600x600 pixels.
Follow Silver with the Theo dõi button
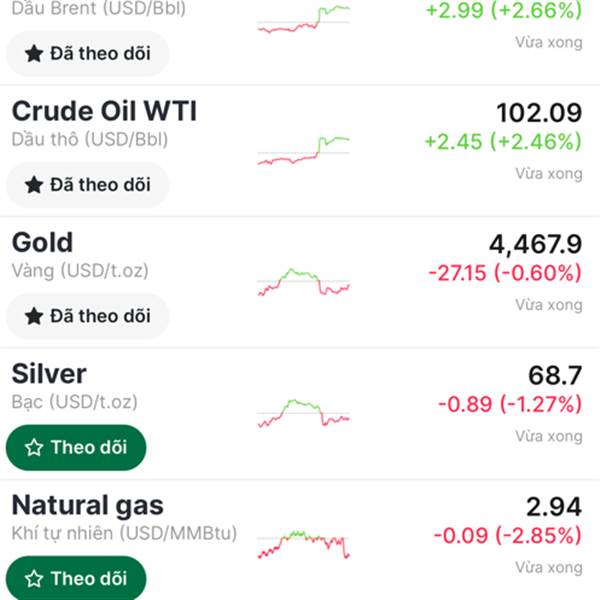(76, 447)
